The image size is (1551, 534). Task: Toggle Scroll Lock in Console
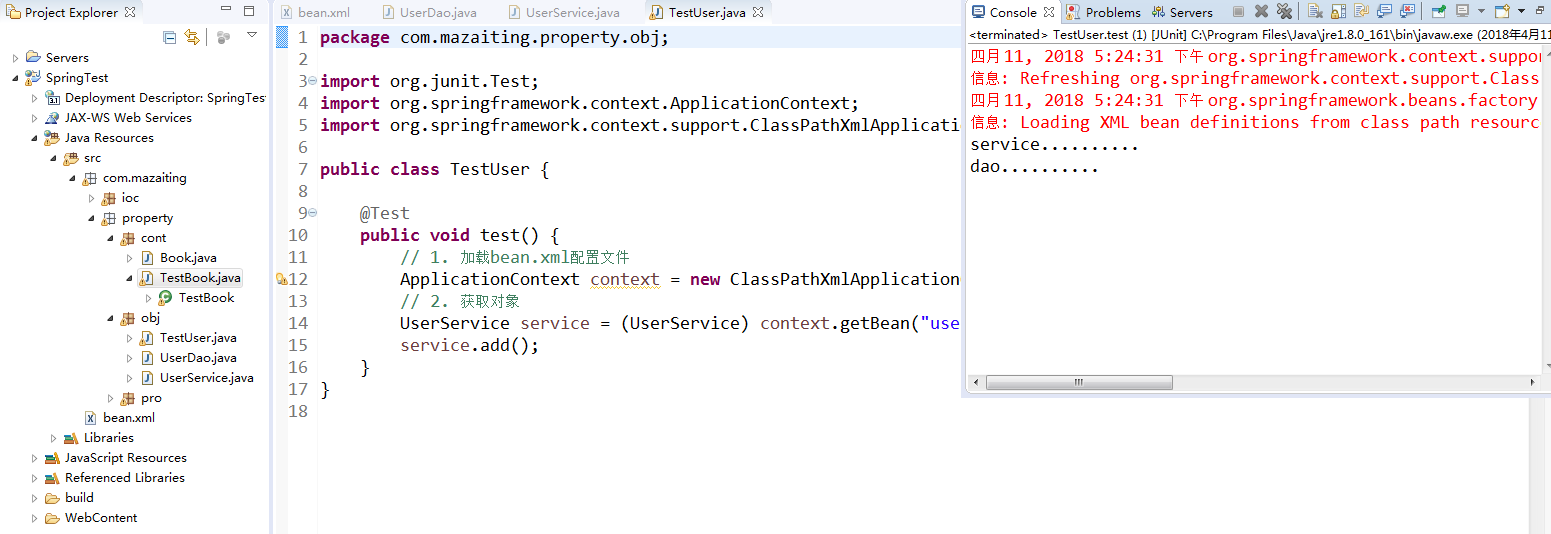coord(1339,11)
